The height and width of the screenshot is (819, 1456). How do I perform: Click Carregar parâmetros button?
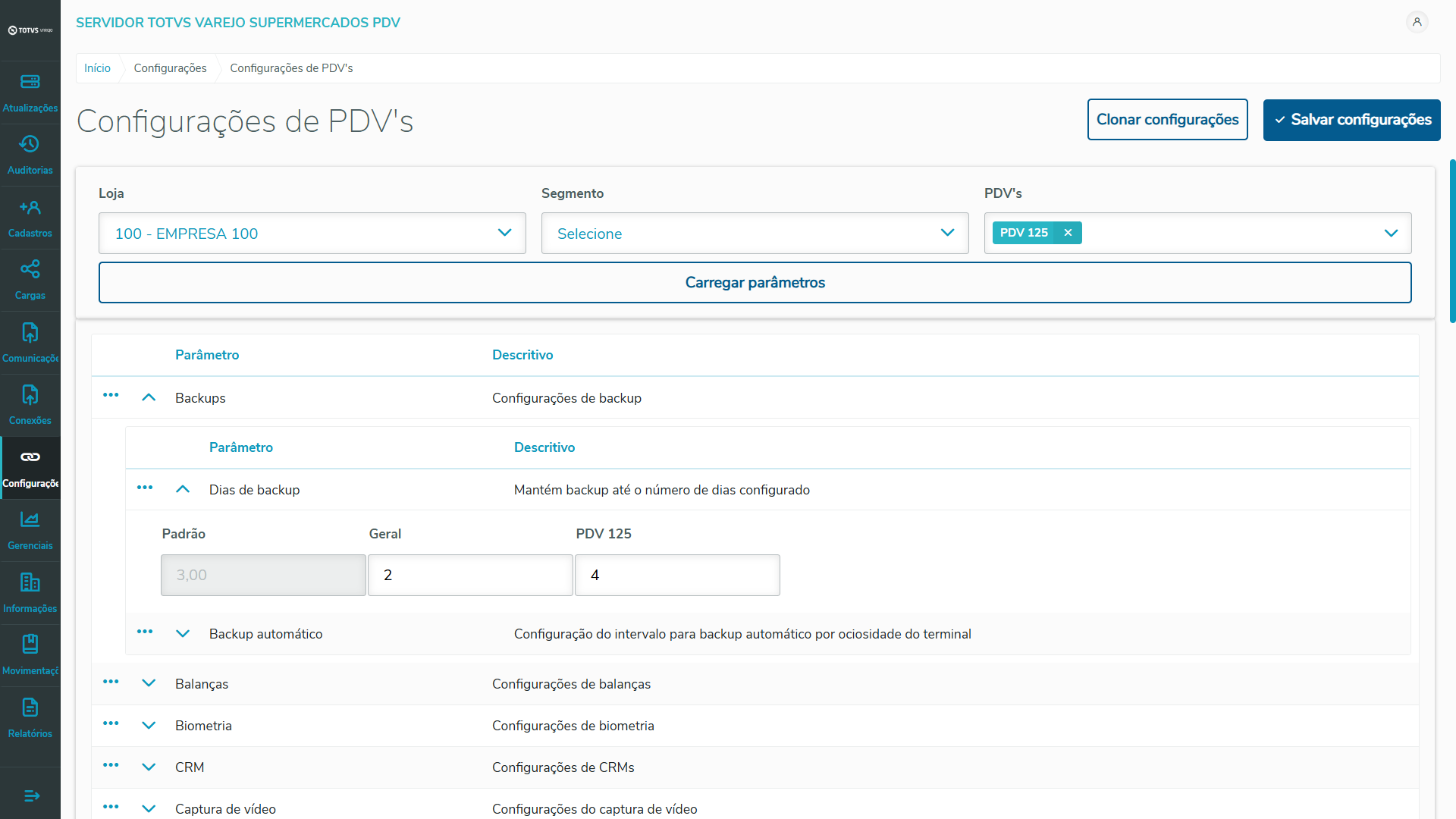[755, 282]
